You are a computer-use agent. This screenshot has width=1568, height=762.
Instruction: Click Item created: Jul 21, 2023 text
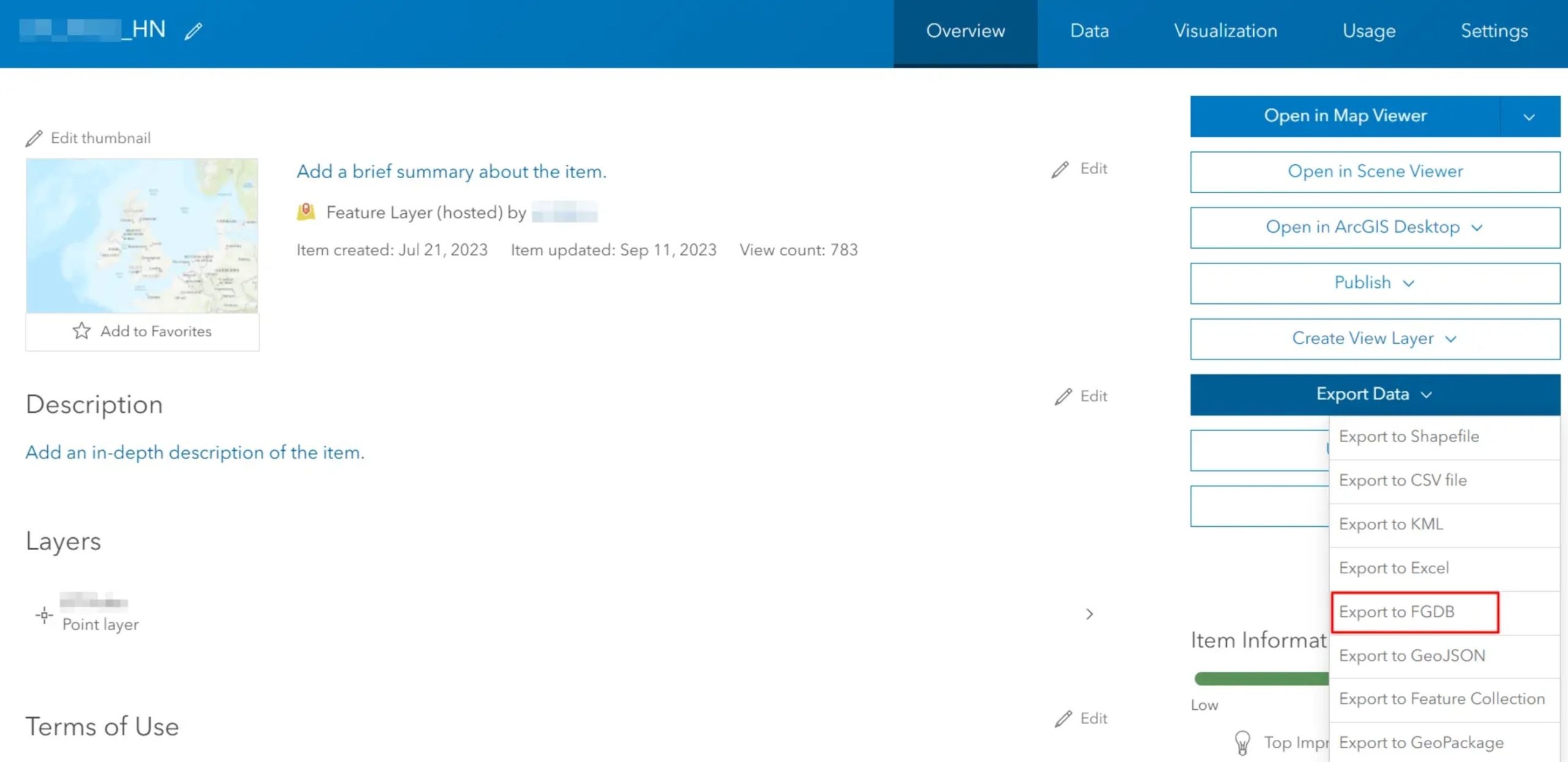click(392, 251)
